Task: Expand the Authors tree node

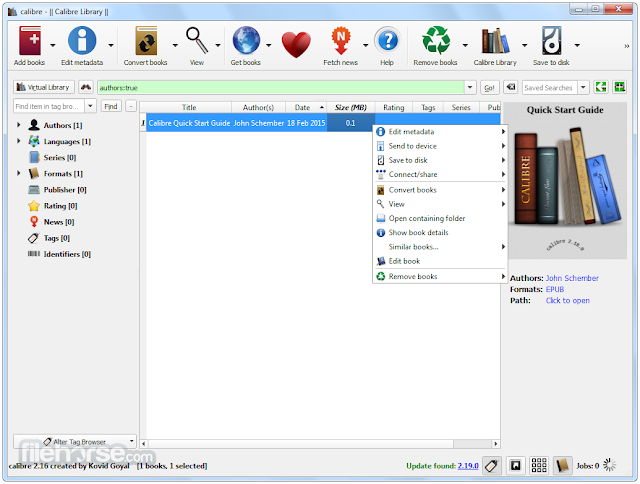Action: click(x=19, y=125)
